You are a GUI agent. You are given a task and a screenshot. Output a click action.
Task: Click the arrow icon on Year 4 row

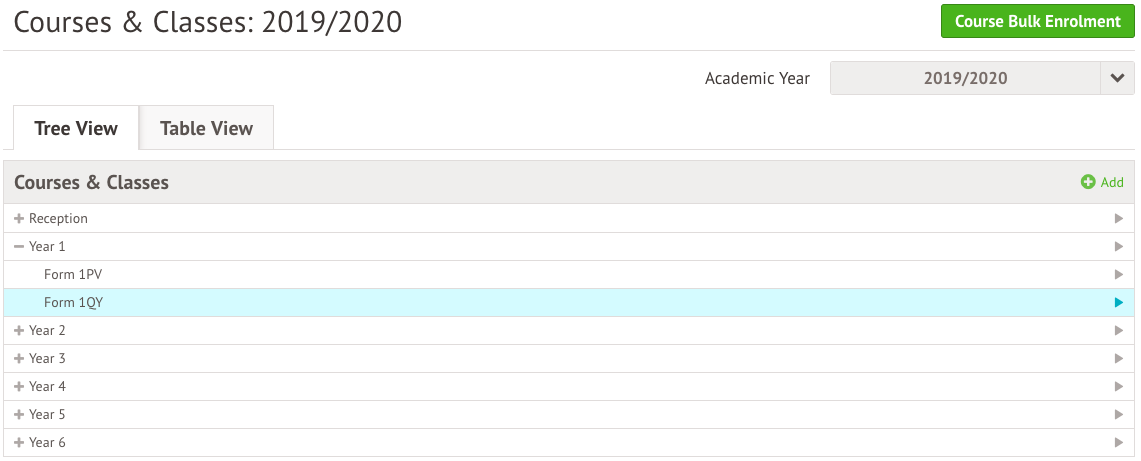[1119, 387]
